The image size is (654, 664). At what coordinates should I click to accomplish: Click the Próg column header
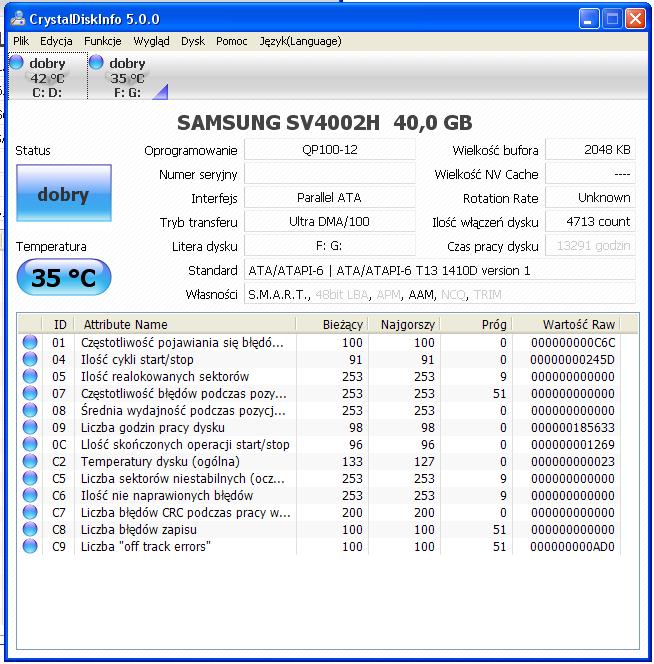tap(476, 324)
